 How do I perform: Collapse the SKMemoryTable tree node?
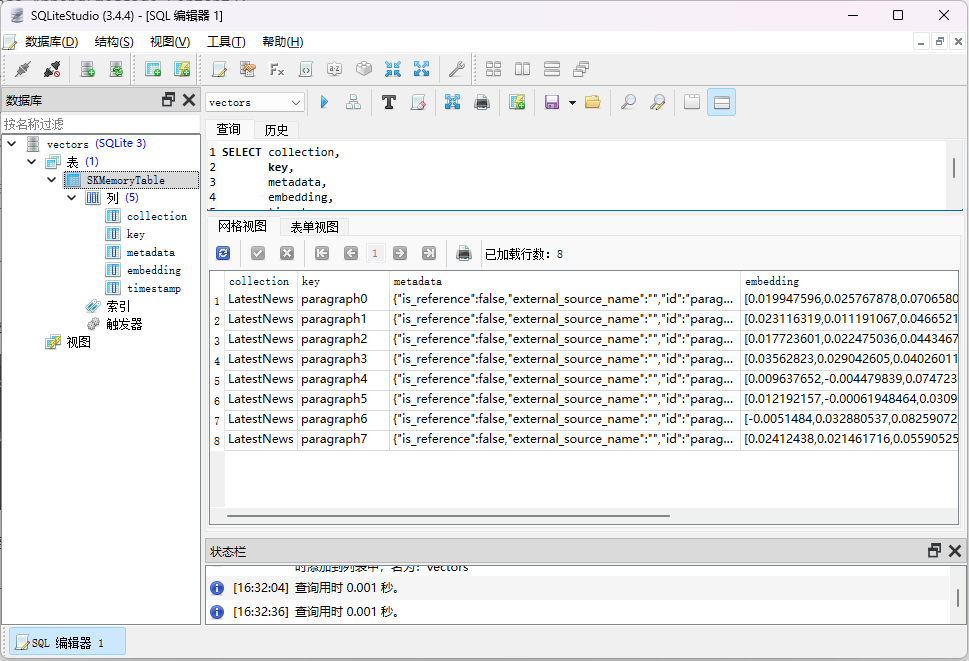[x=51, y=179]
